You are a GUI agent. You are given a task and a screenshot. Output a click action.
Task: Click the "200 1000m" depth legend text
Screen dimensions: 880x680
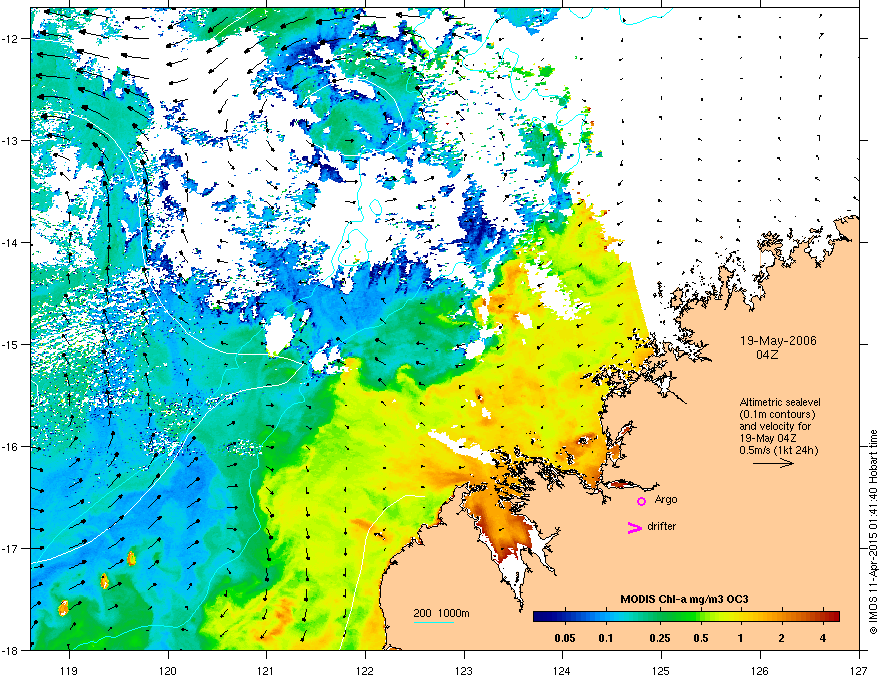tap(441, 613)
